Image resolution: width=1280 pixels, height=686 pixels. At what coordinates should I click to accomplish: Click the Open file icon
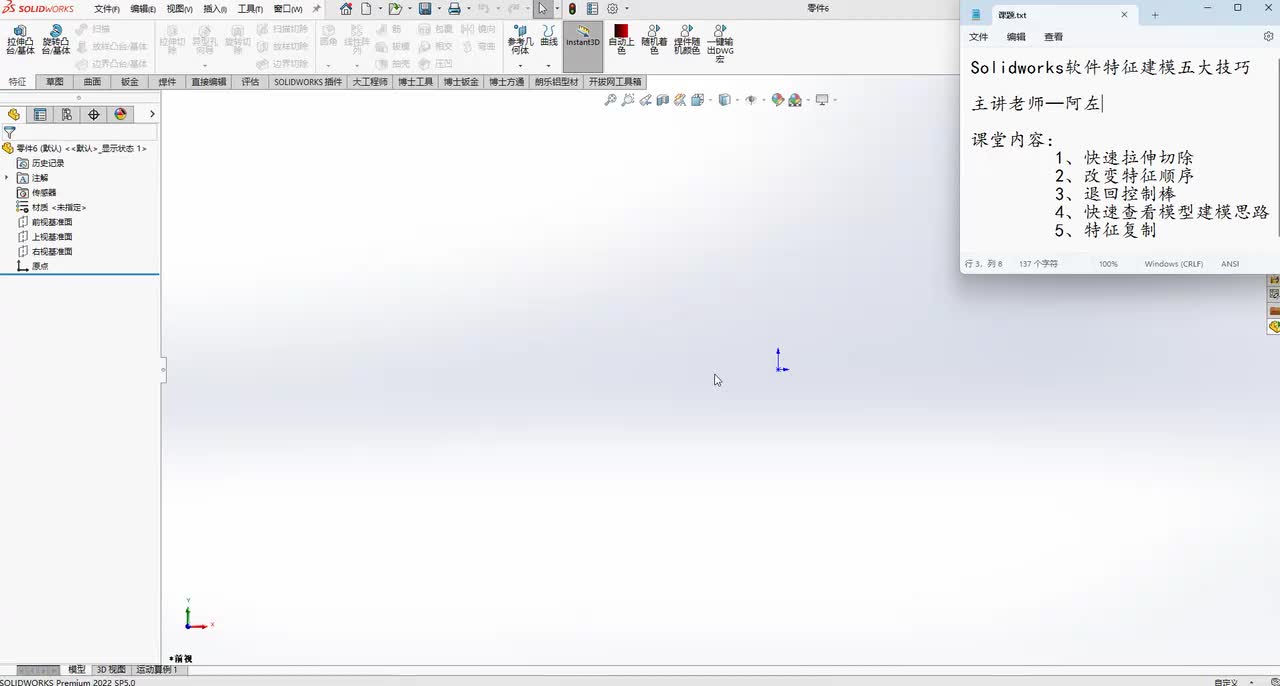tap(395, 9)
